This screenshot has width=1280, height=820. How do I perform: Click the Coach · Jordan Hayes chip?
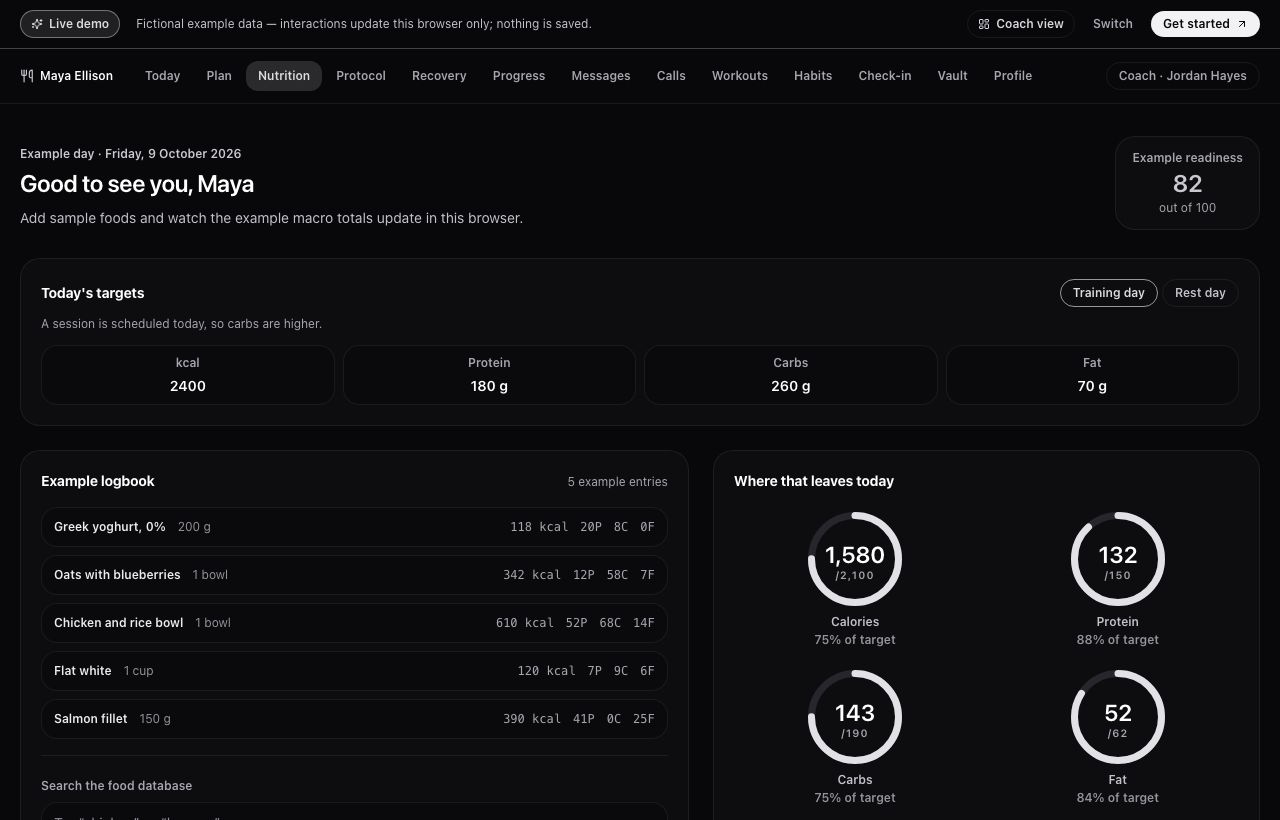[1183, 76]
